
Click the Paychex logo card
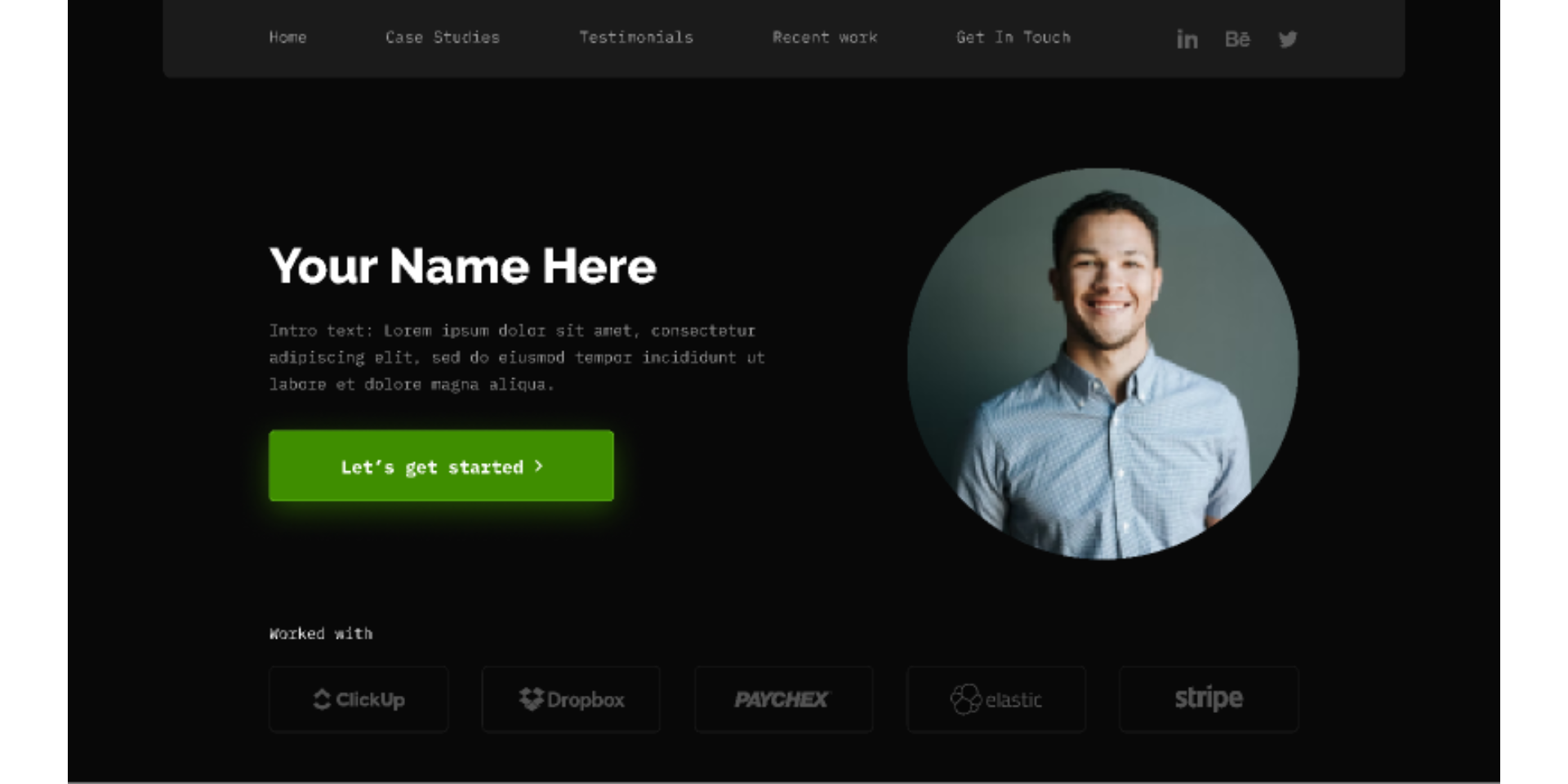coord(783,699)
